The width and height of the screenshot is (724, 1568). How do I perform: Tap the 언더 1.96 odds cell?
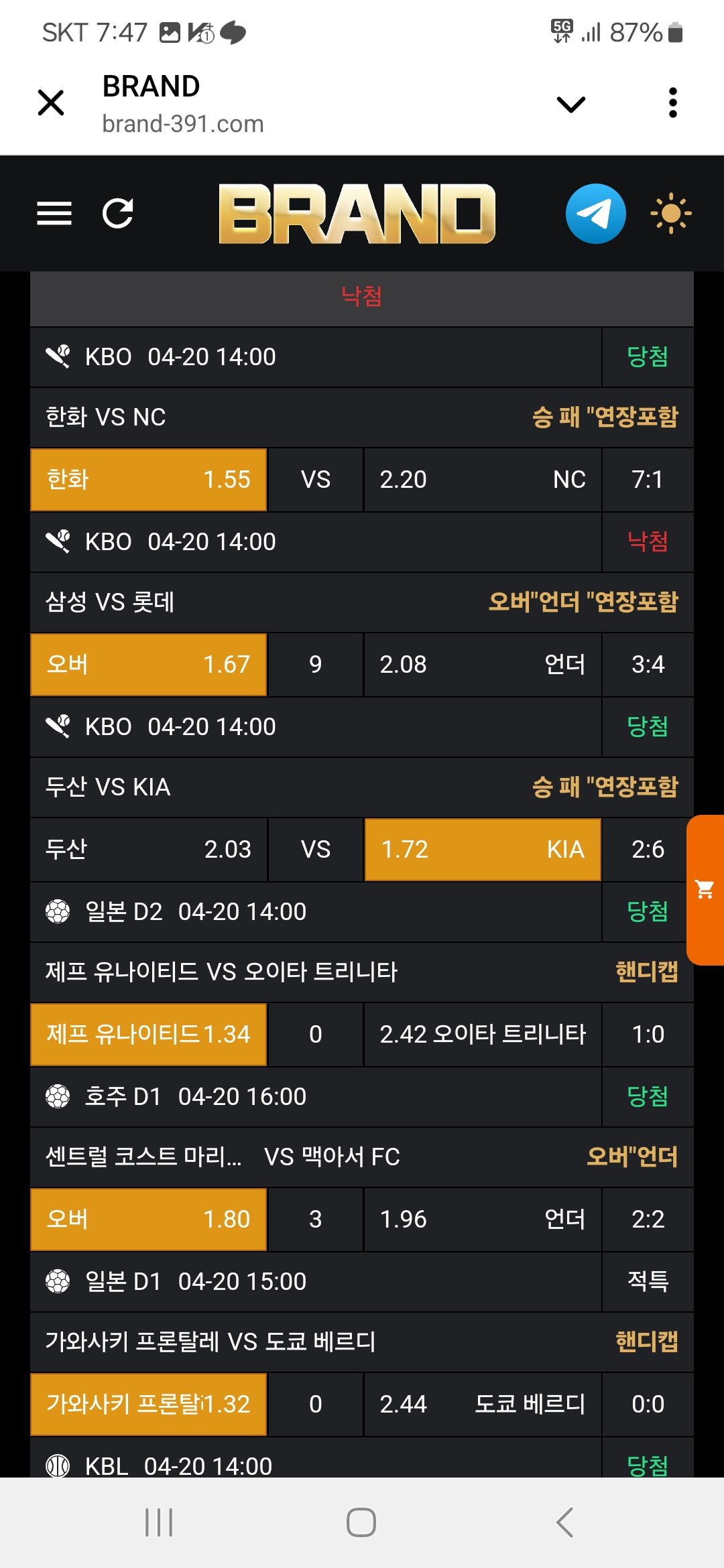pos(483,1220)
